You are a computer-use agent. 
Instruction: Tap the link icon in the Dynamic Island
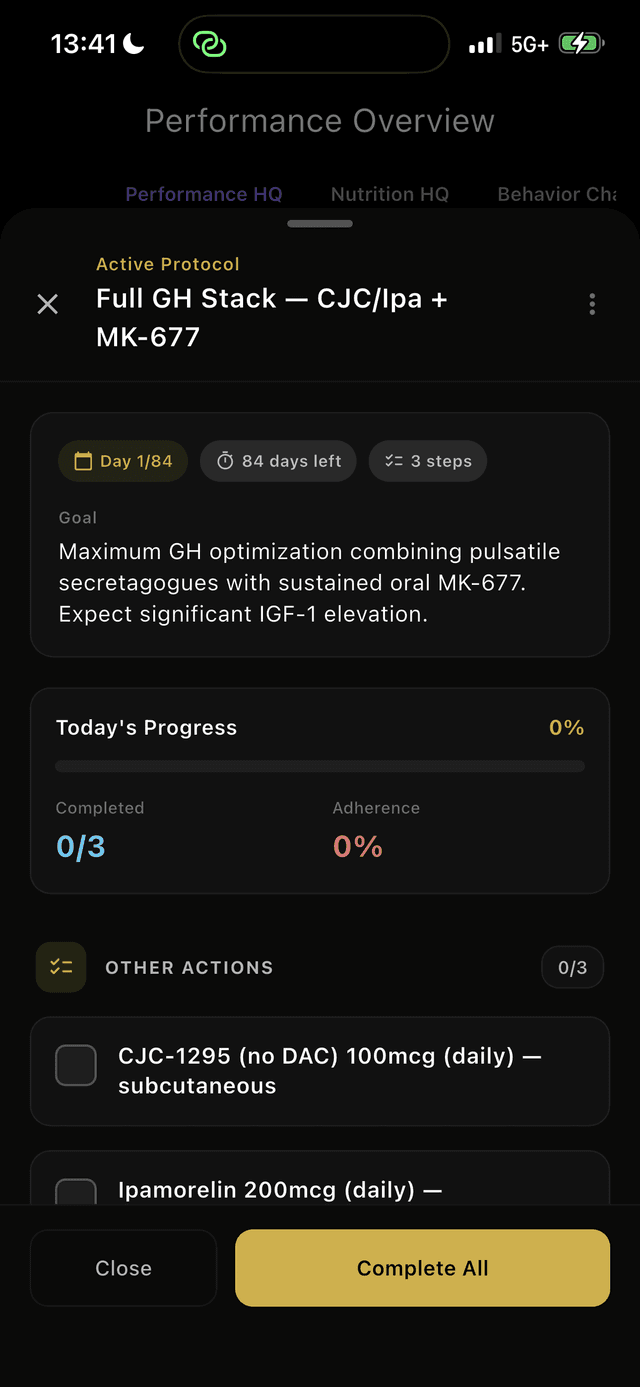pos(210,44)
